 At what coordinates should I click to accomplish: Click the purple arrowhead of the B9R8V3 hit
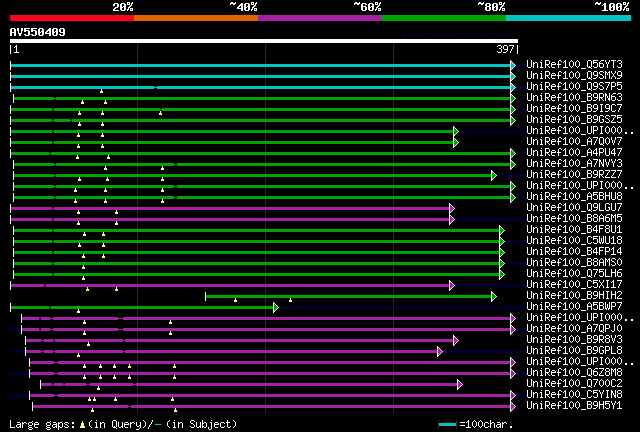tap(456, 341)
